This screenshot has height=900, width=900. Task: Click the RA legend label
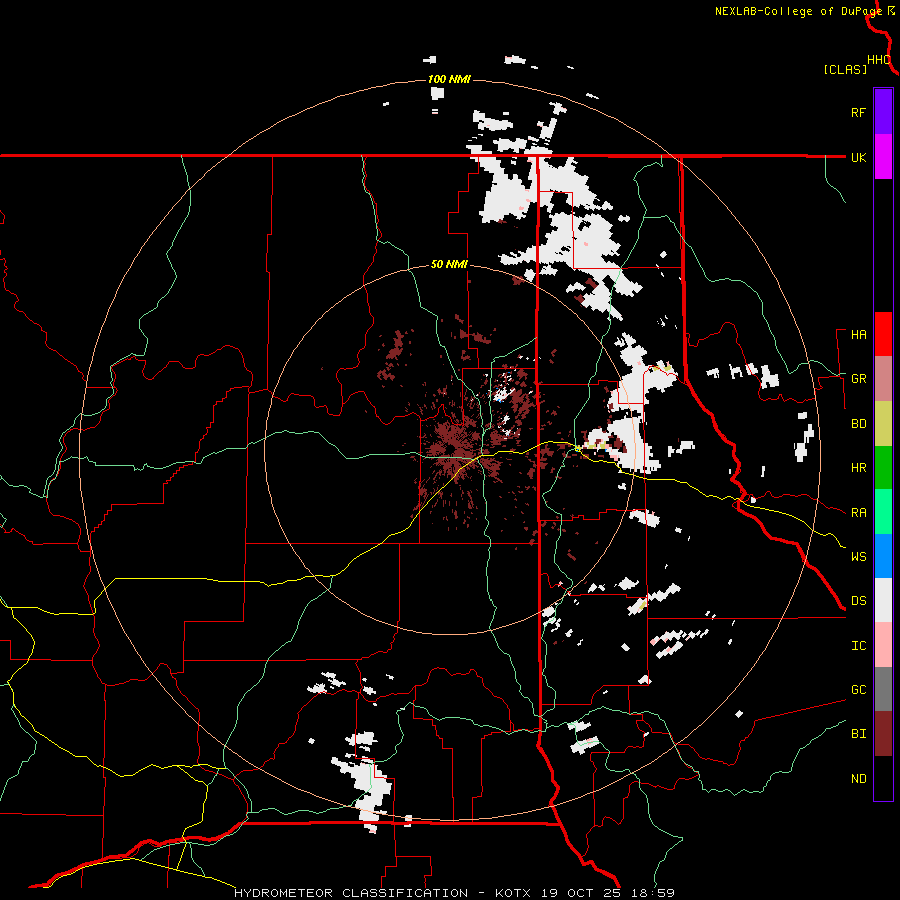pos(858,513)
